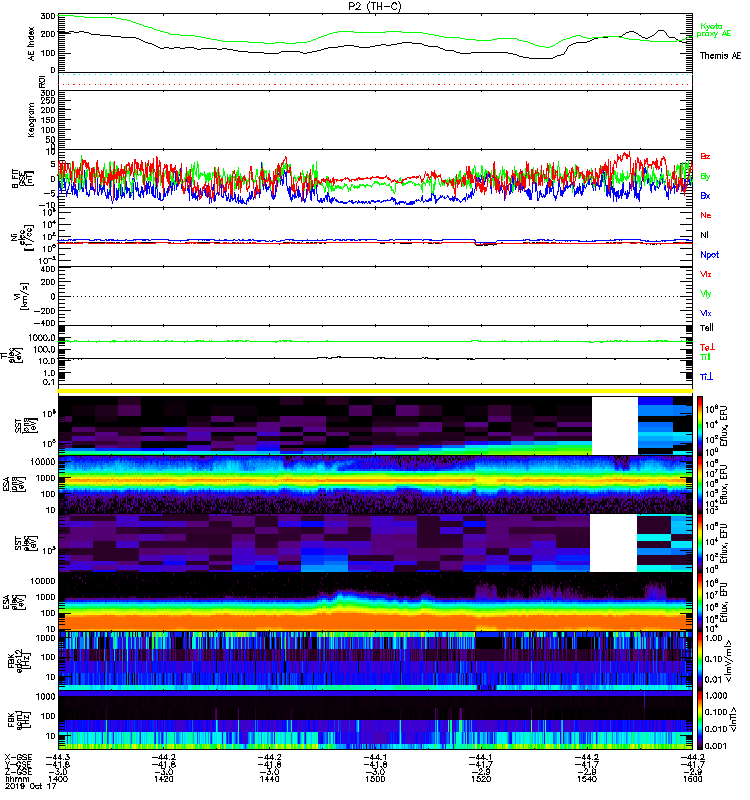Select the green "Kyoto proxy AE" legend label
750x800 pixels.
click(713, 30)
